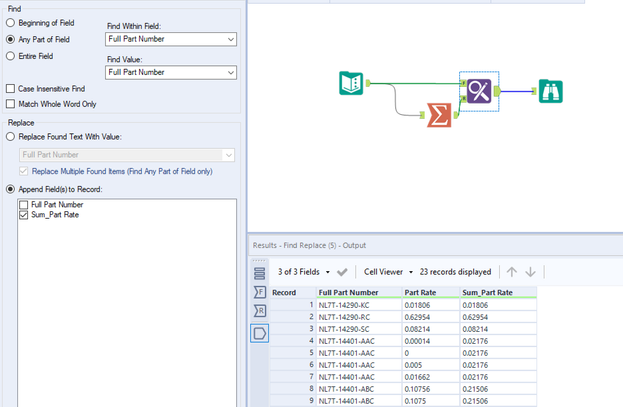Select Part Rate cell 0.01806 in record 1
This screenshot has width=623, height=407.
coord(431,305)
